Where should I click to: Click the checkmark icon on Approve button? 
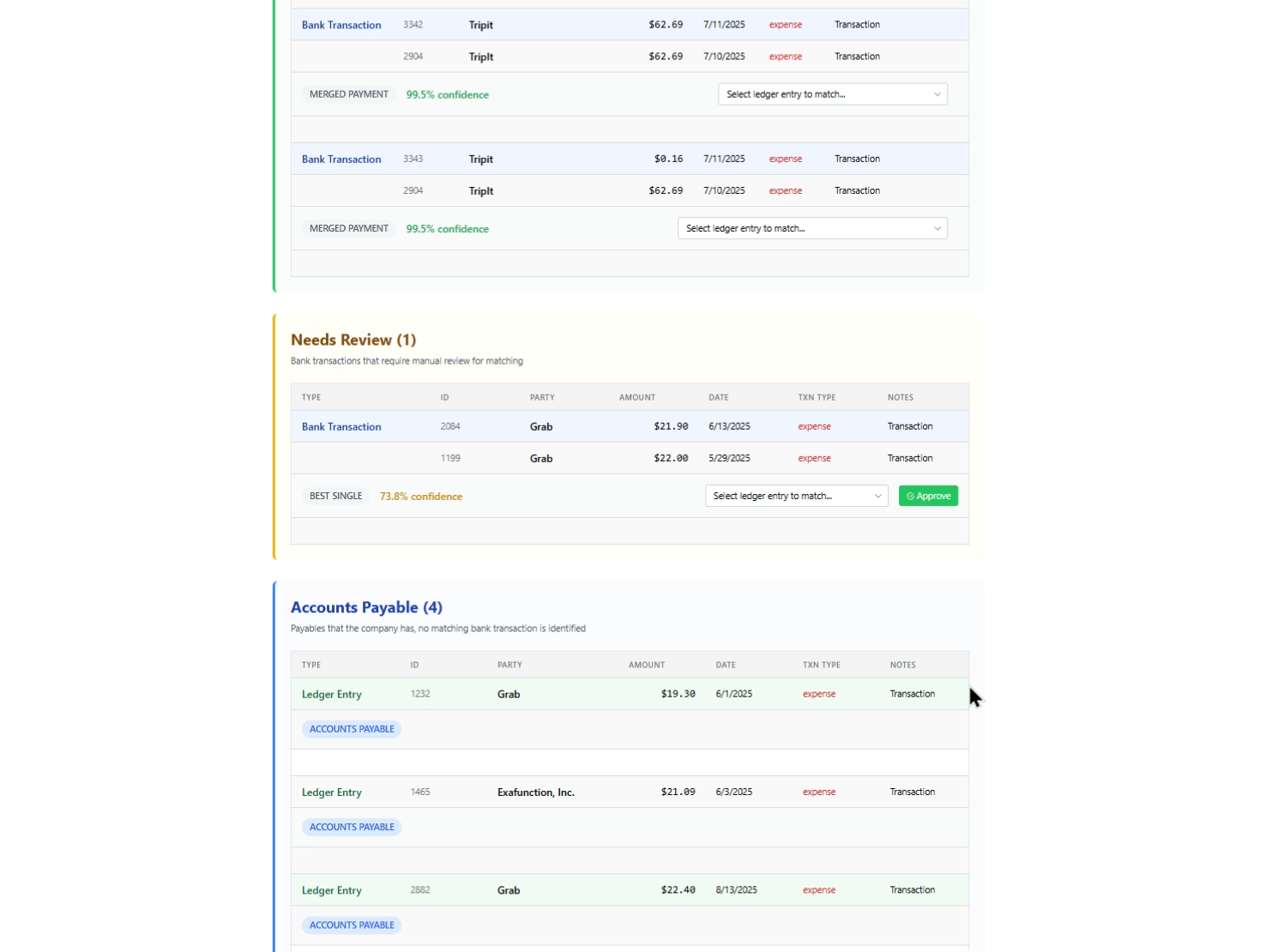(910, 497)
